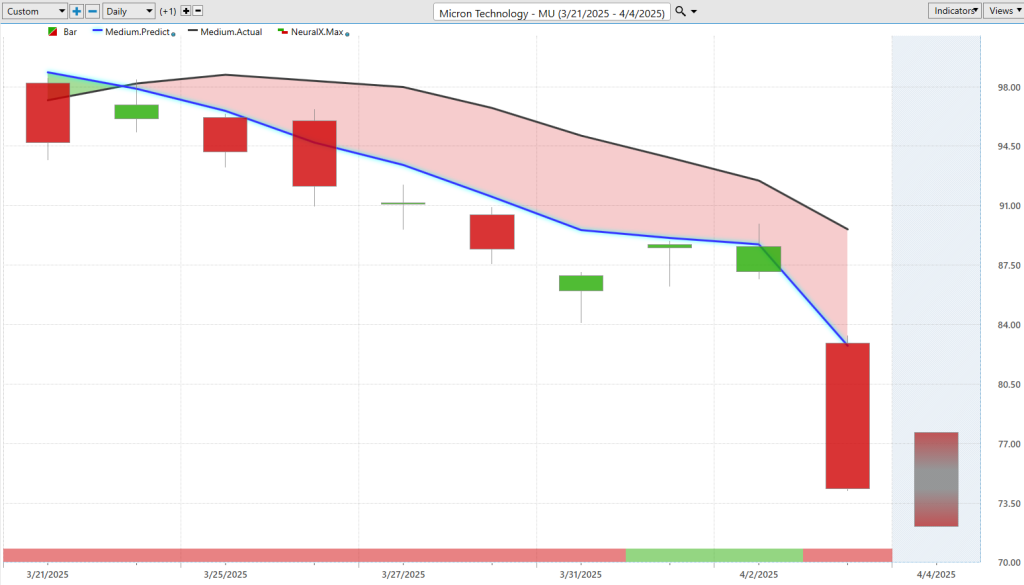Click the blue plus zoom-in button
This screenshot has width=1024, height=585.
[x=76, y=11]
